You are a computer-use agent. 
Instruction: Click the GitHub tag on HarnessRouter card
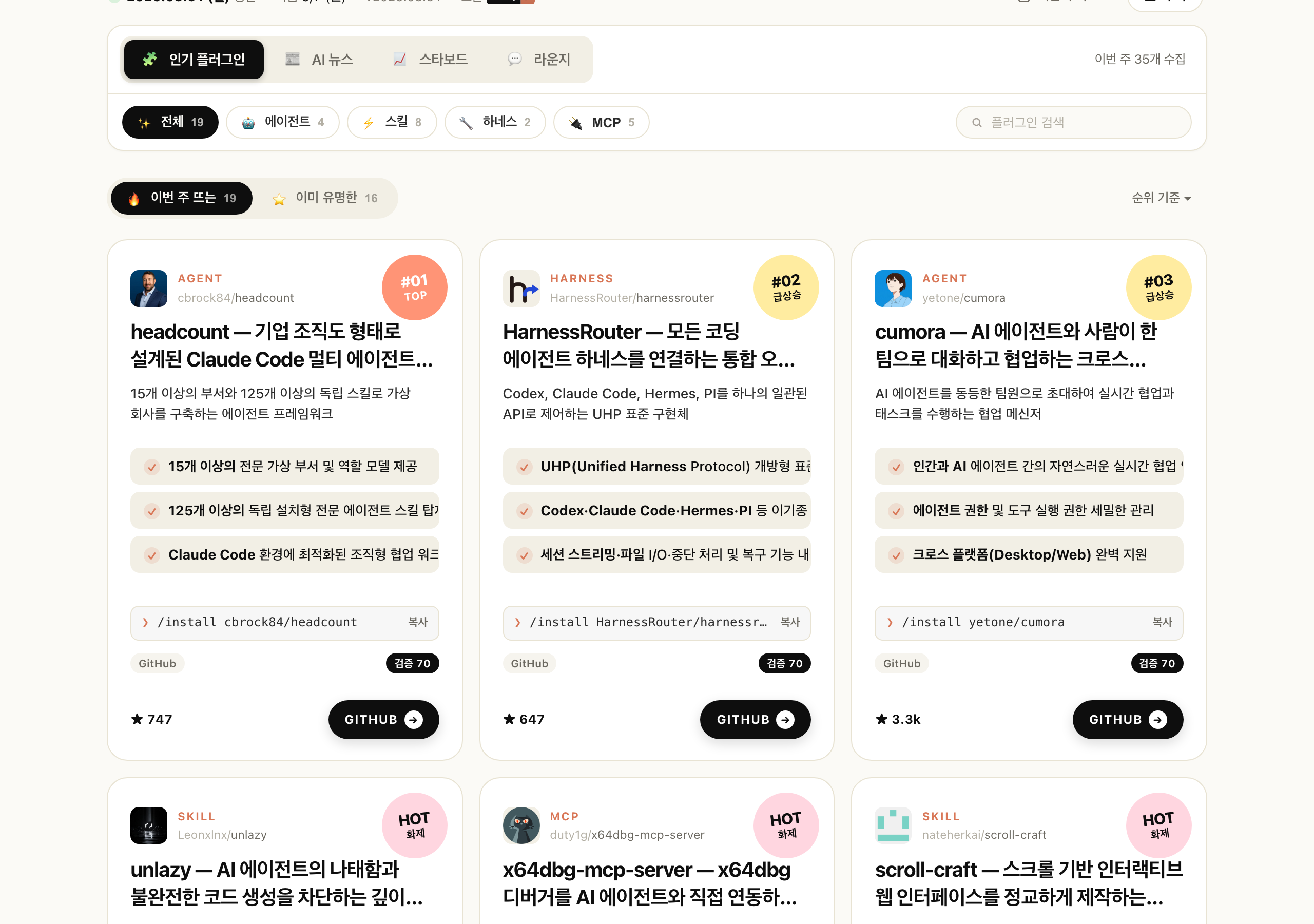tap(529, 664)
